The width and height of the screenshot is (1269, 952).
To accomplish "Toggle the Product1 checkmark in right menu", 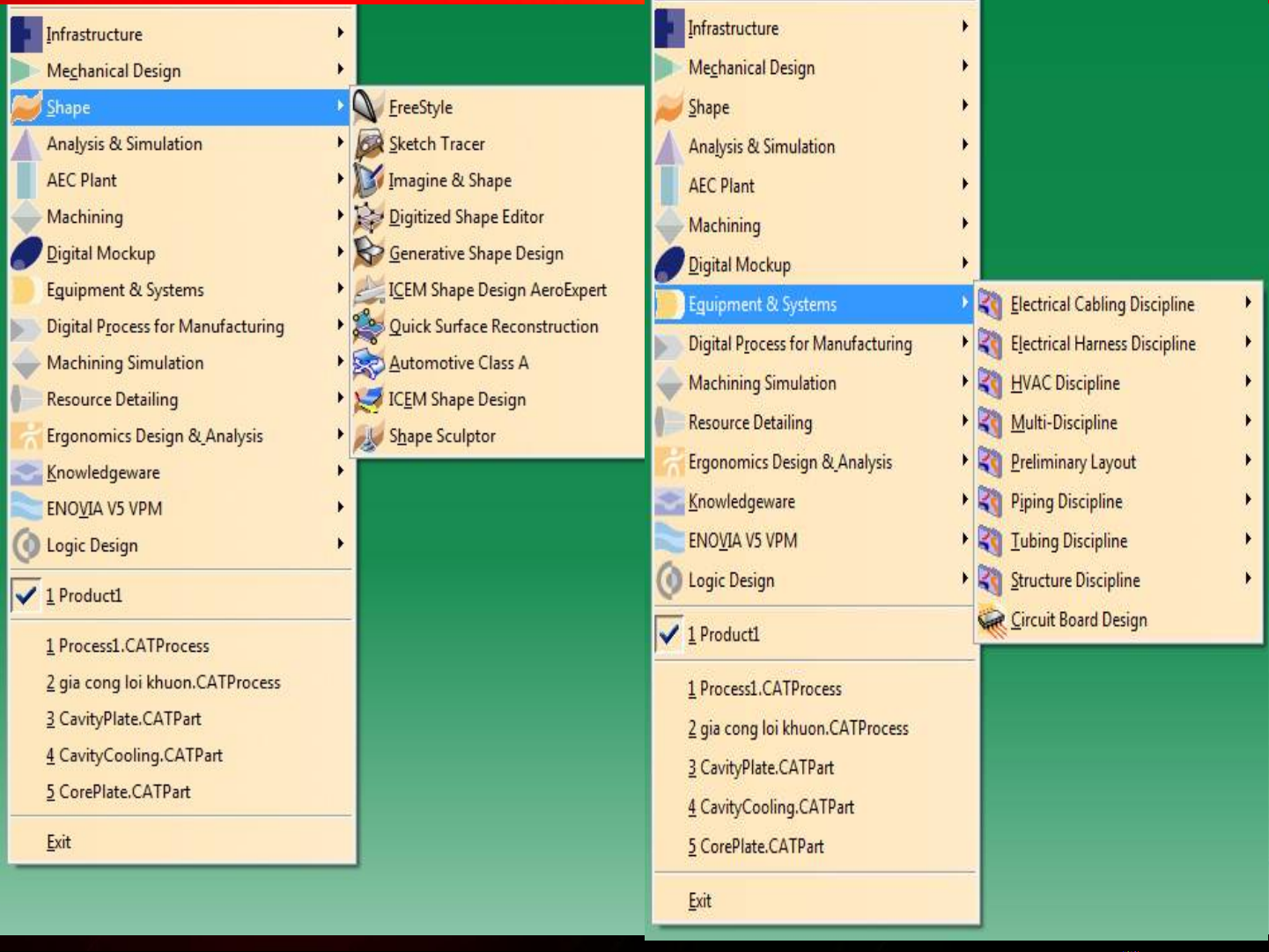I will pyautogui.click(x=669, y=634).
